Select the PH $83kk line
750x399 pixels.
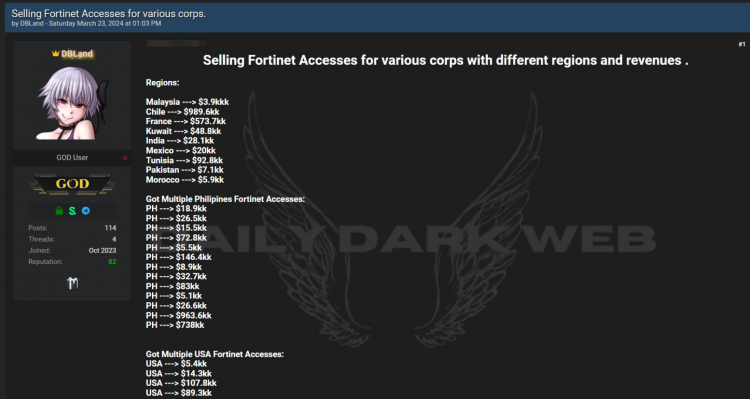pyautogui.click(x=173, y=287)
